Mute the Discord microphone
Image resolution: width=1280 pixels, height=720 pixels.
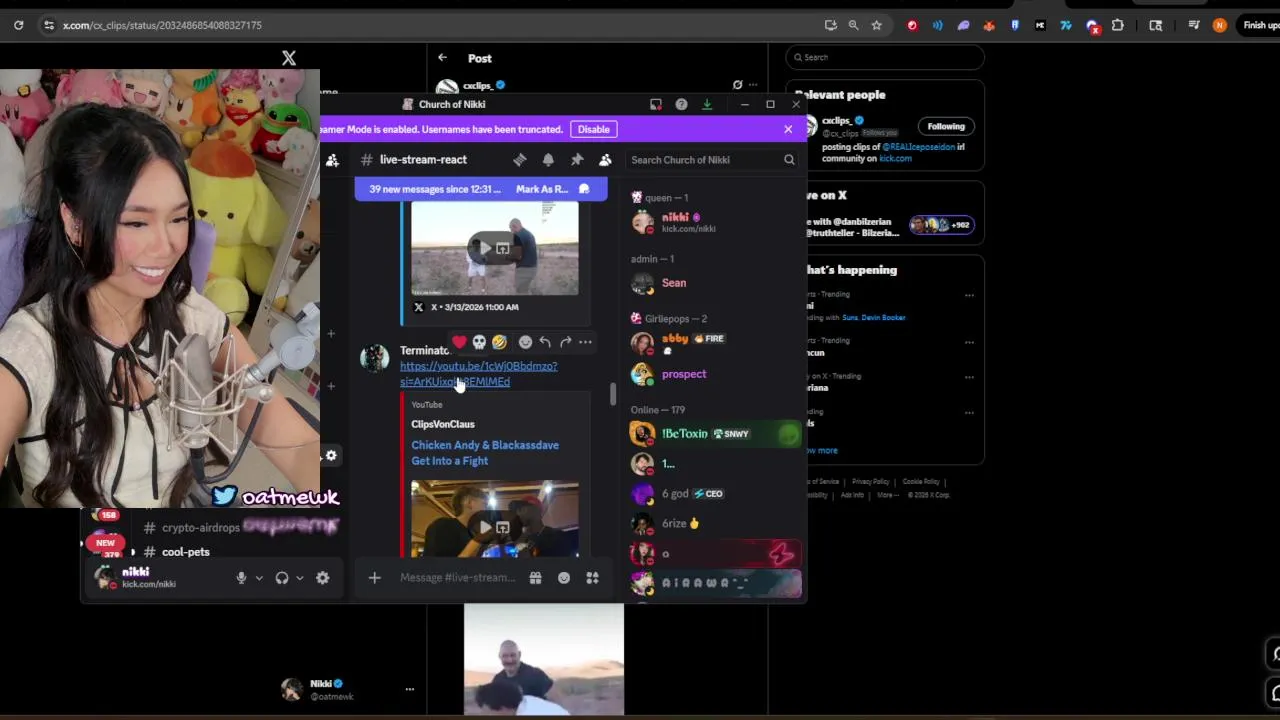pos(241,578)
